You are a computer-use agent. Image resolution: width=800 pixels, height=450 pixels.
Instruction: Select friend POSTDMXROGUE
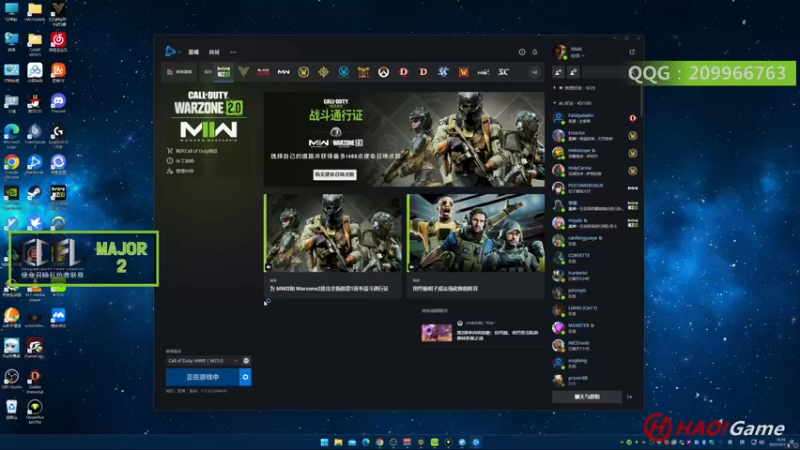(x=595, y=188)
